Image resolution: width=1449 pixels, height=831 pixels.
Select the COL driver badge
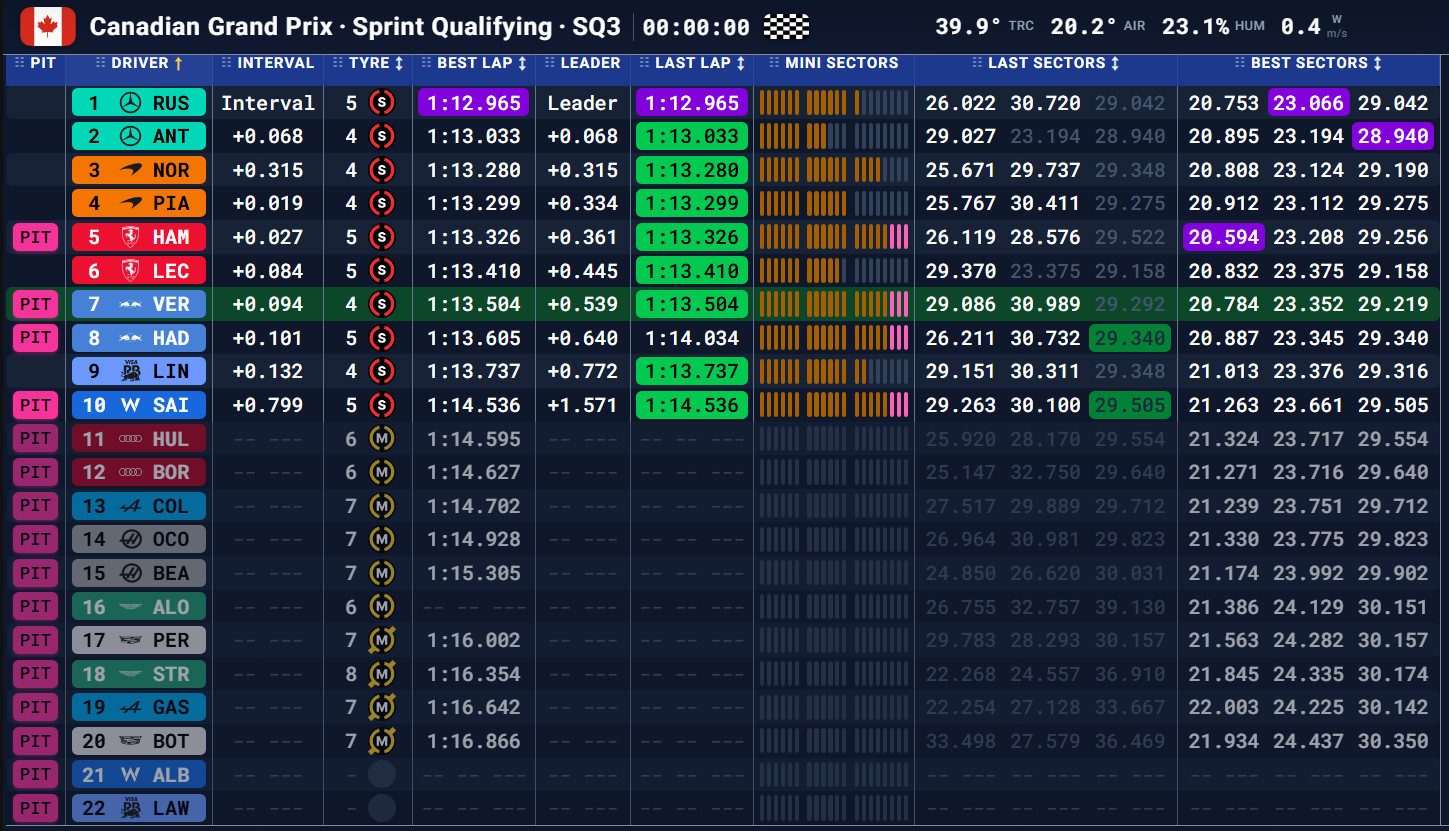[139, 506]
